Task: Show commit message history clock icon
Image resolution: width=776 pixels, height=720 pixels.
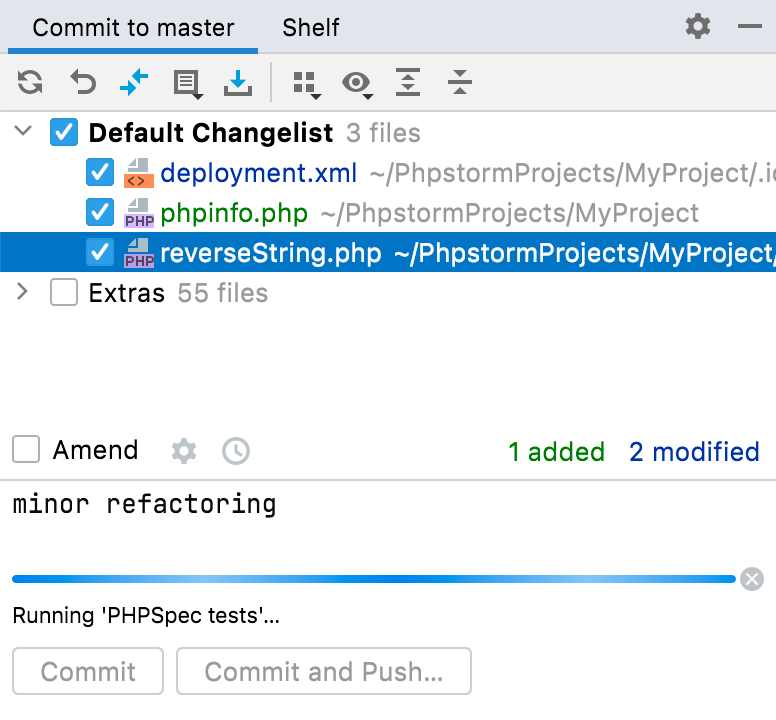Action: coord(236,451)
